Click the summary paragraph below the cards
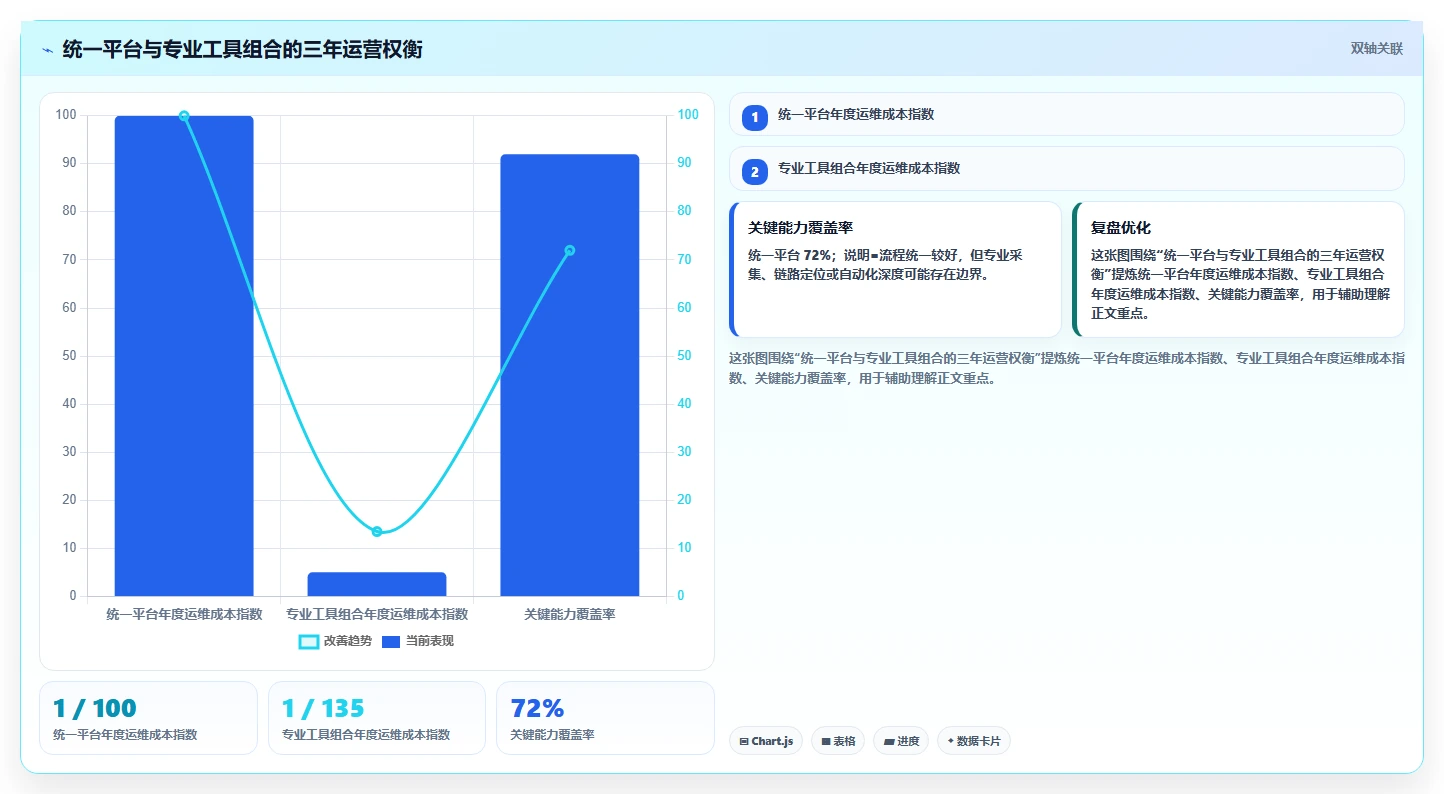This screenshot has height=794, width=1444. click(x=1067, y=368)
